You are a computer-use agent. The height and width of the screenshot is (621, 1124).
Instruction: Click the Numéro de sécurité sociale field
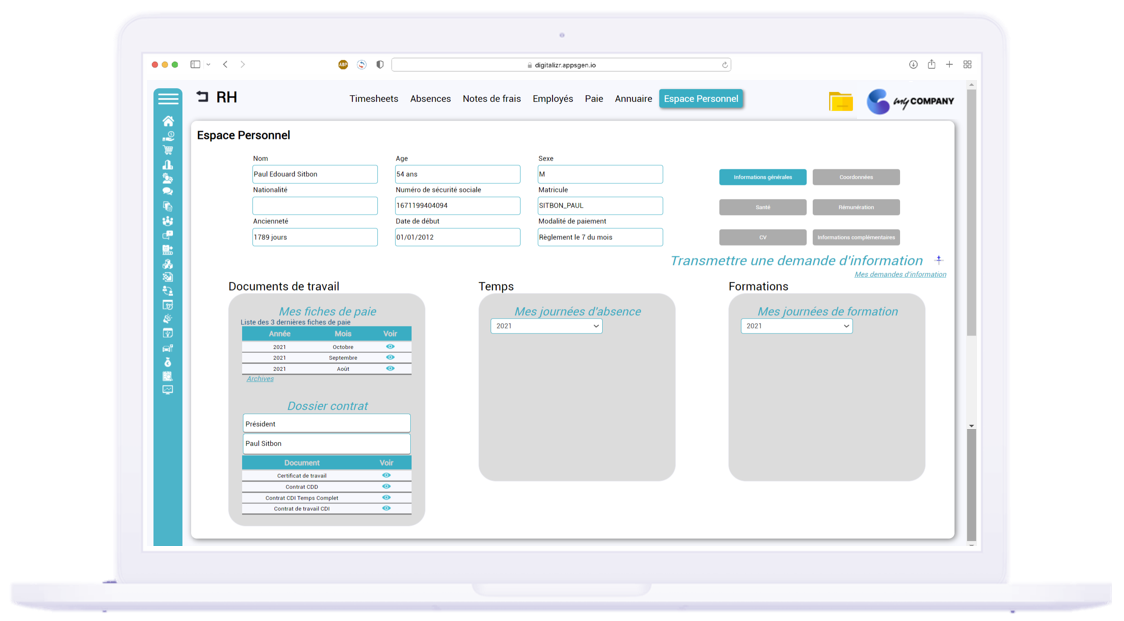(x=457, y=206)
